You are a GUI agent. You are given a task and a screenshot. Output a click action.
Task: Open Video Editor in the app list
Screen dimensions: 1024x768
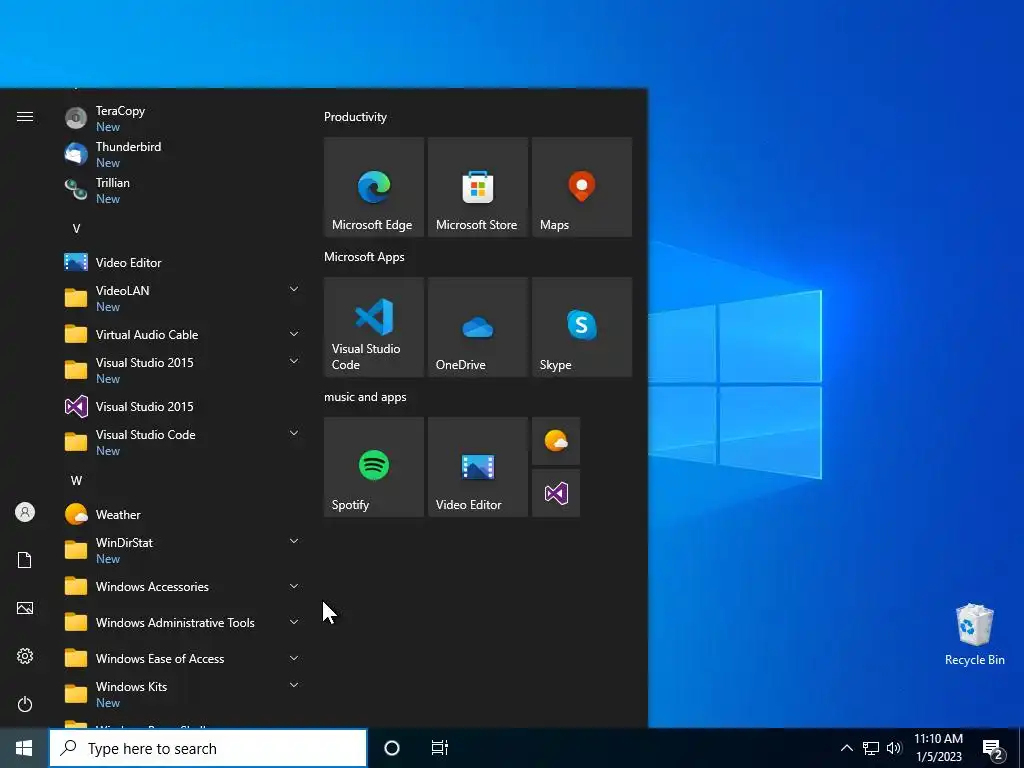click(182, 263)
